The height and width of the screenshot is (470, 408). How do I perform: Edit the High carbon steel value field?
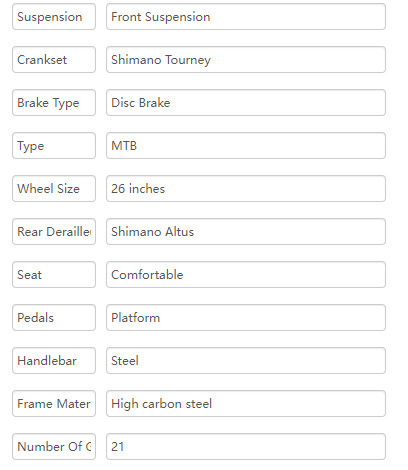coord(246,404)
